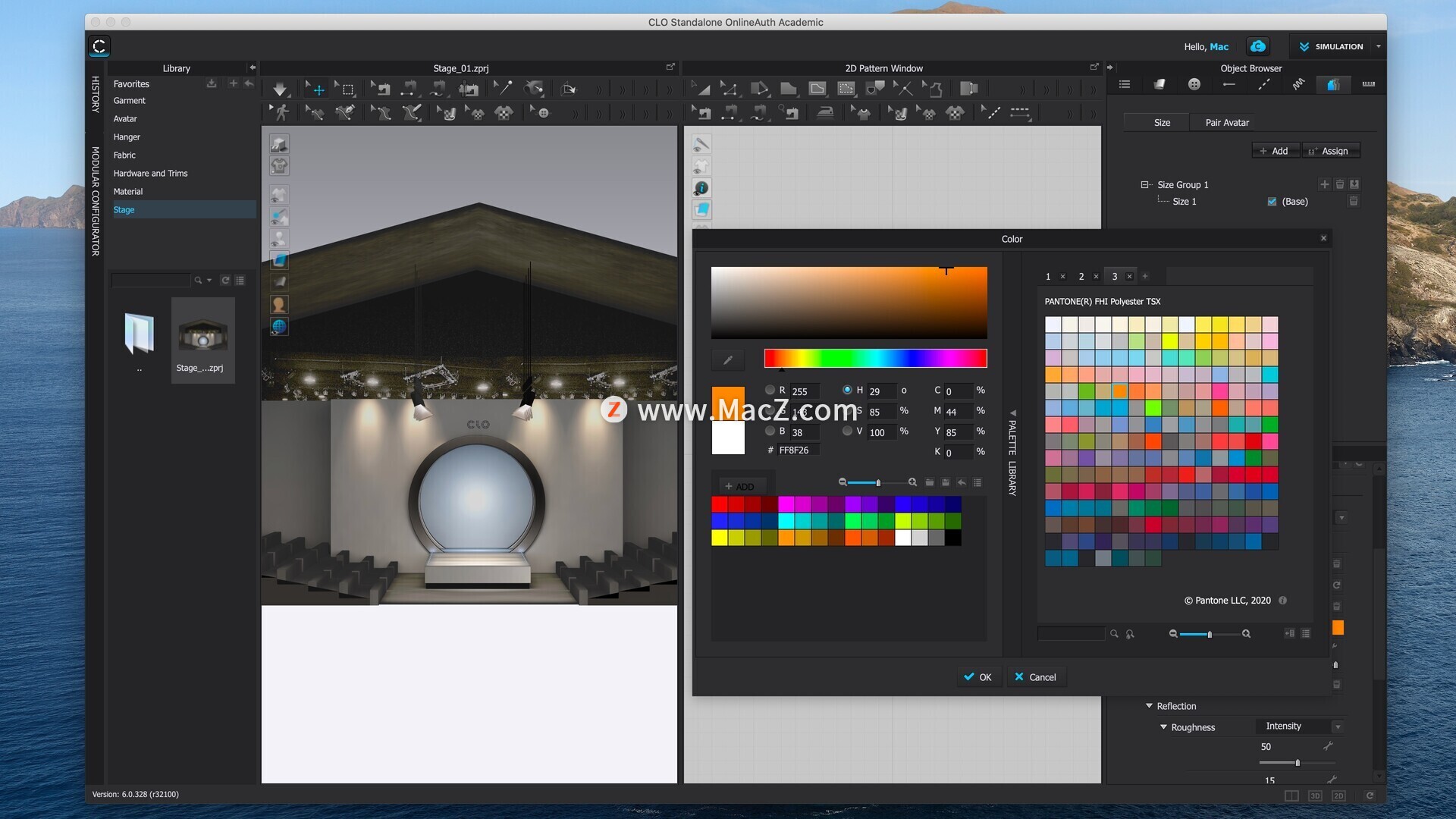Switch to palette tab 1
This screenshot has height=819, width=1456.
click(1048, 277)
